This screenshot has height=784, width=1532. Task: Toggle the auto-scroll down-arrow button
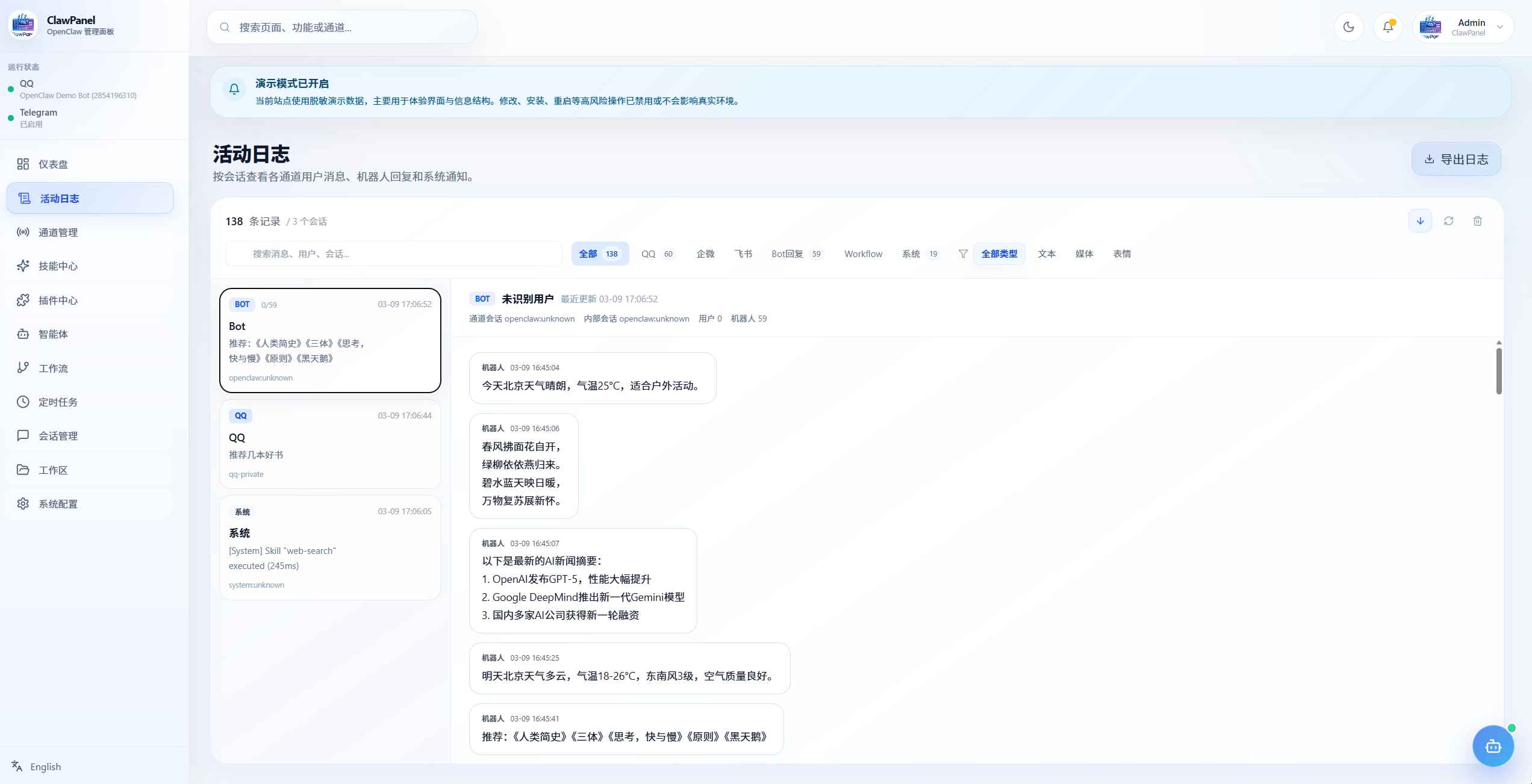click(x=1420, y=221)
